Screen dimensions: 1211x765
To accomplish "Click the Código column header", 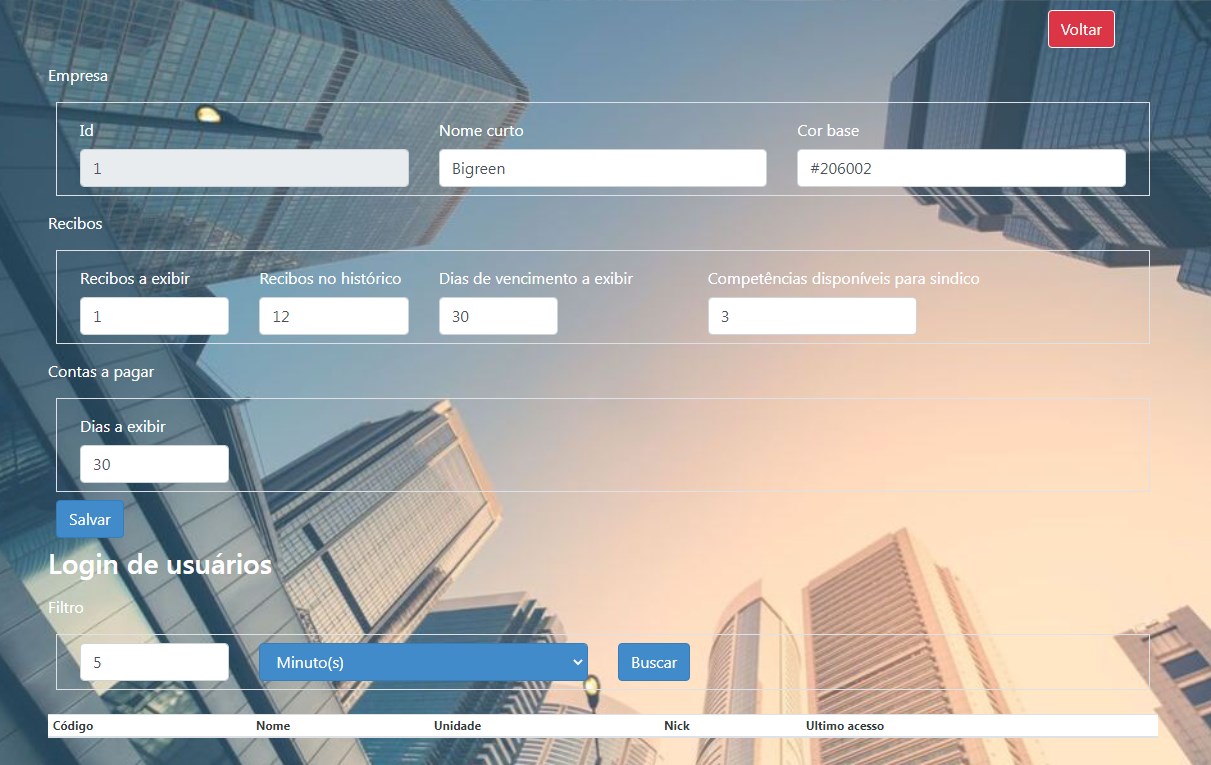I will (x=73, y=726).
